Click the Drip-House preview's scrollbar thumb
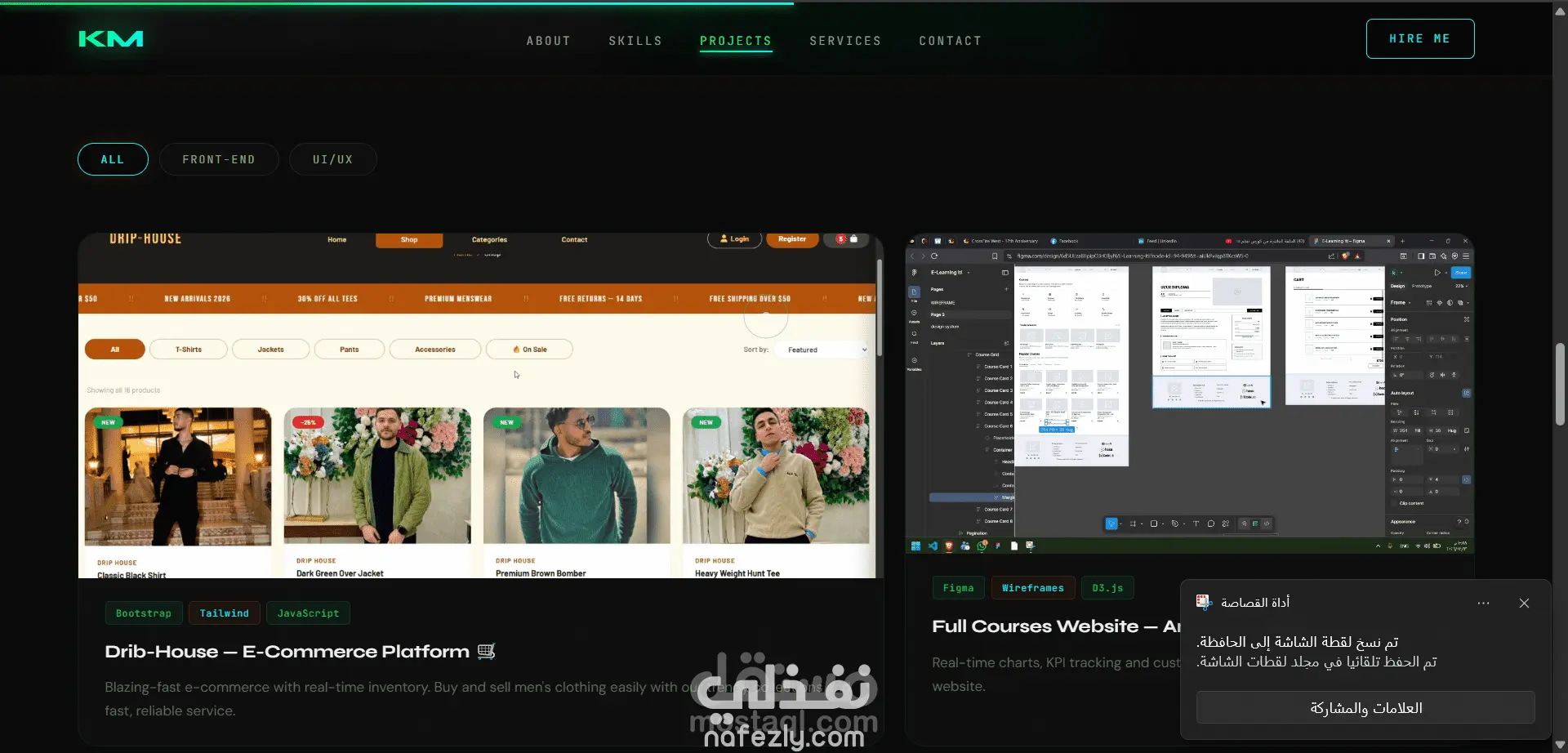Screen dimensions: 1568x753 click(880, 308)
